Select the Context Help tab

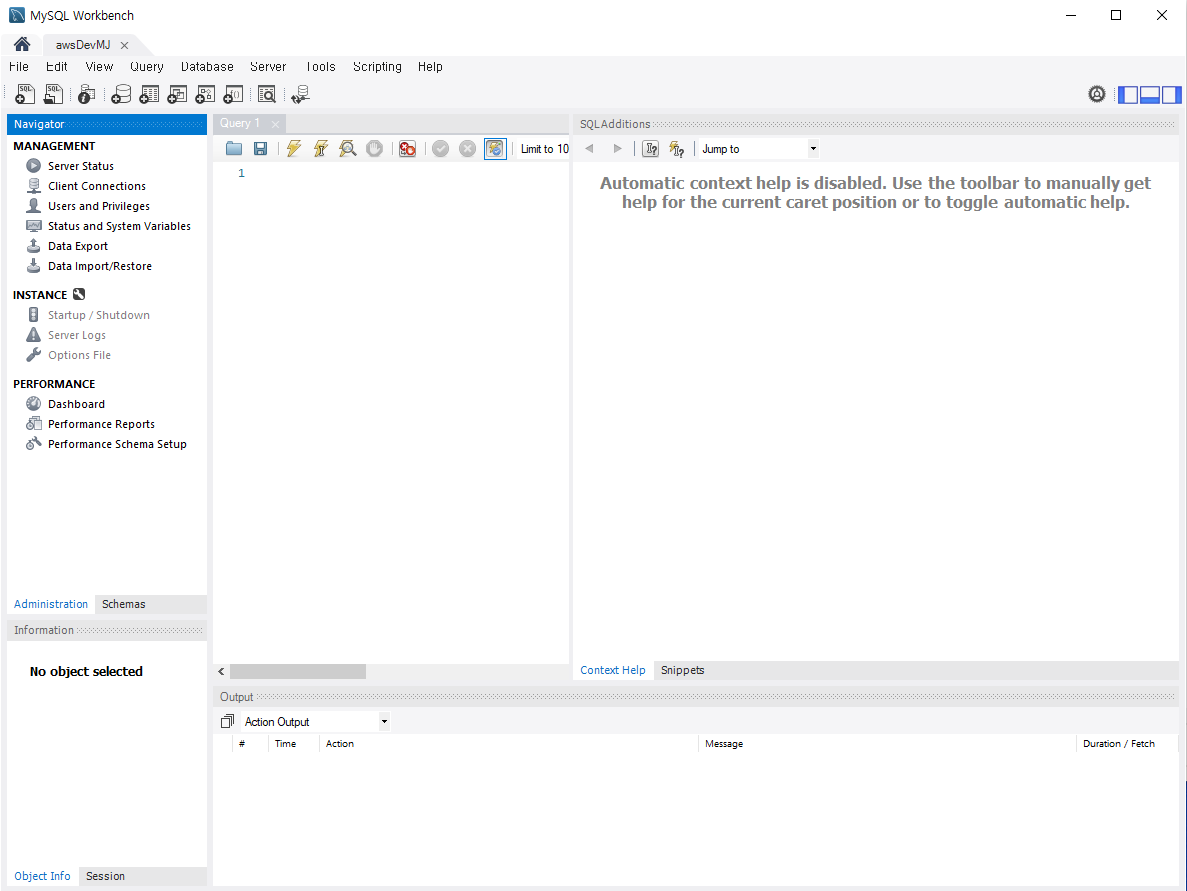pyautogui.click(x=612, y=670)
